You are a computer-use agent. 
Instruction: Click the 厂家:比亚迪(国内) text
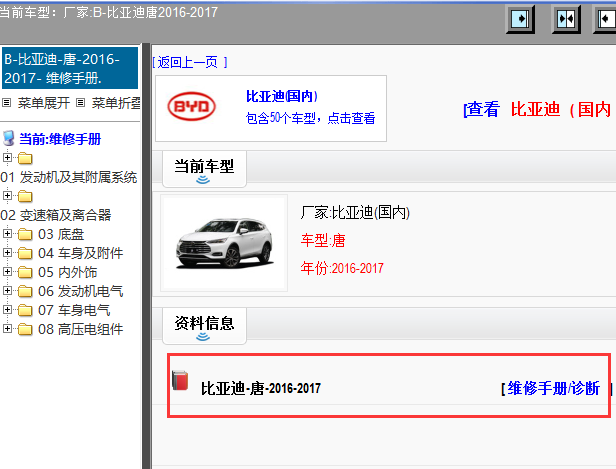355,213
